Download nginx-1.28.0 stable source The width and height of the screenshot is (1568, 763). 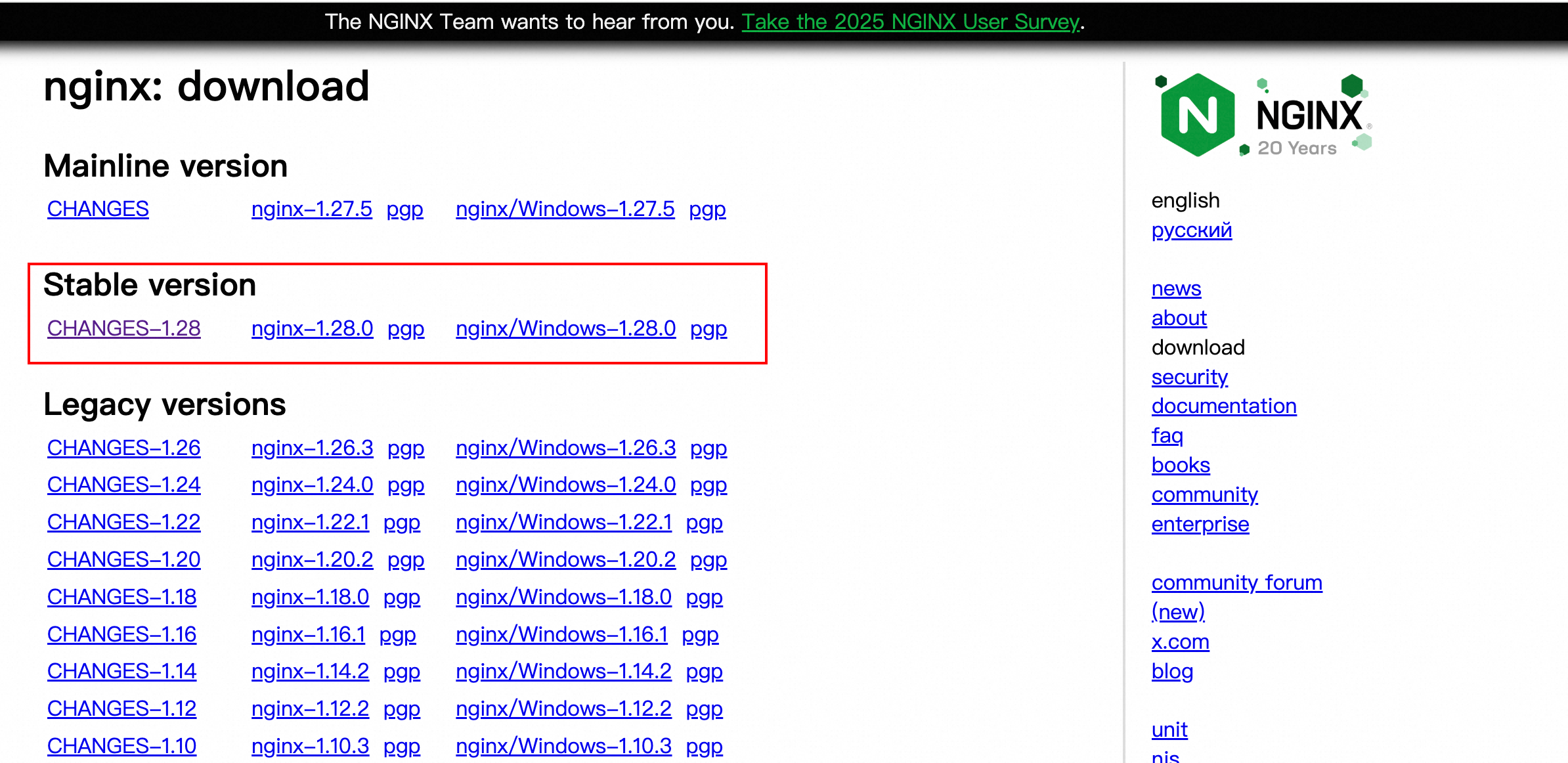click(312, 328)
